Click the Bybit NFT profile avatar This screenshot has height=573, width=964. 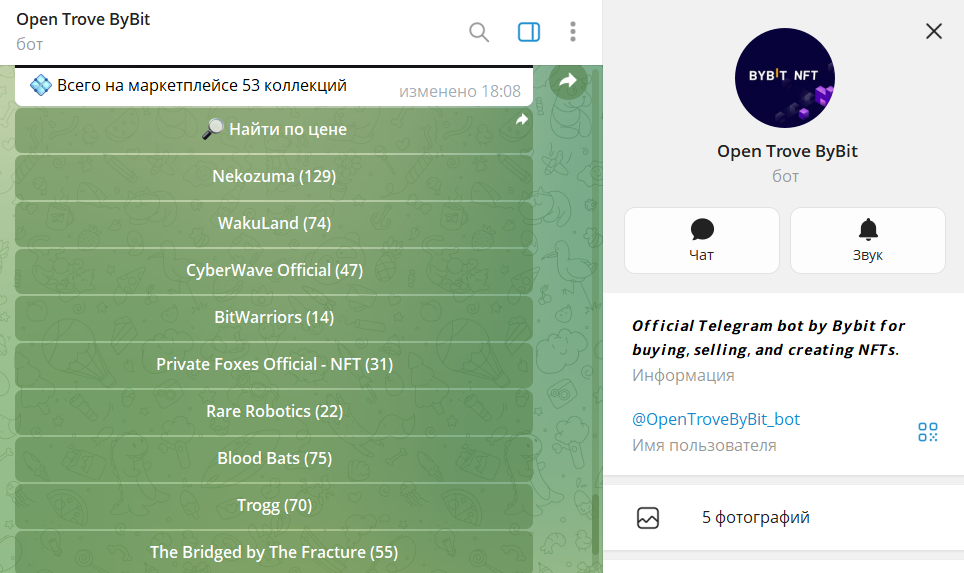pos(784,78)
